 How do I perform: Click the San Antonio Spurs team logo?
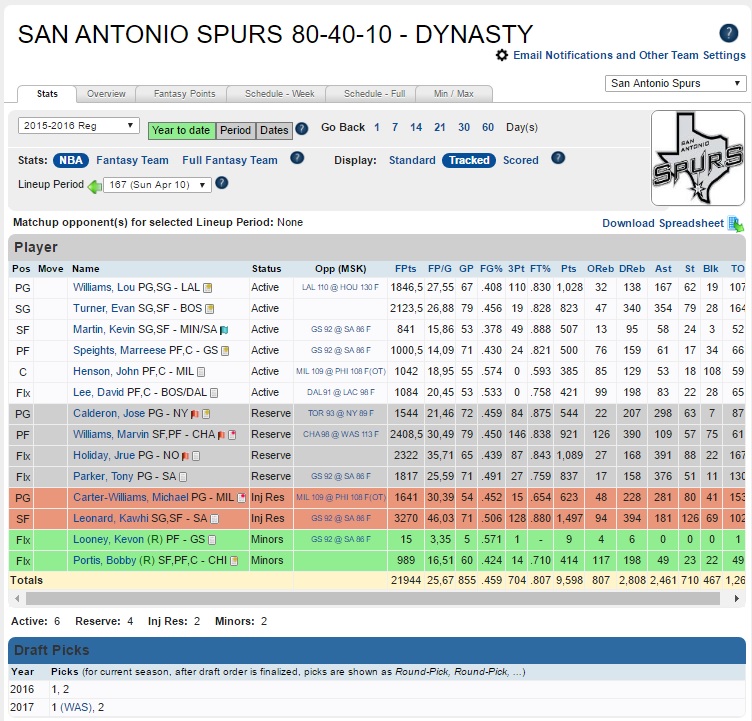(698, 158)
